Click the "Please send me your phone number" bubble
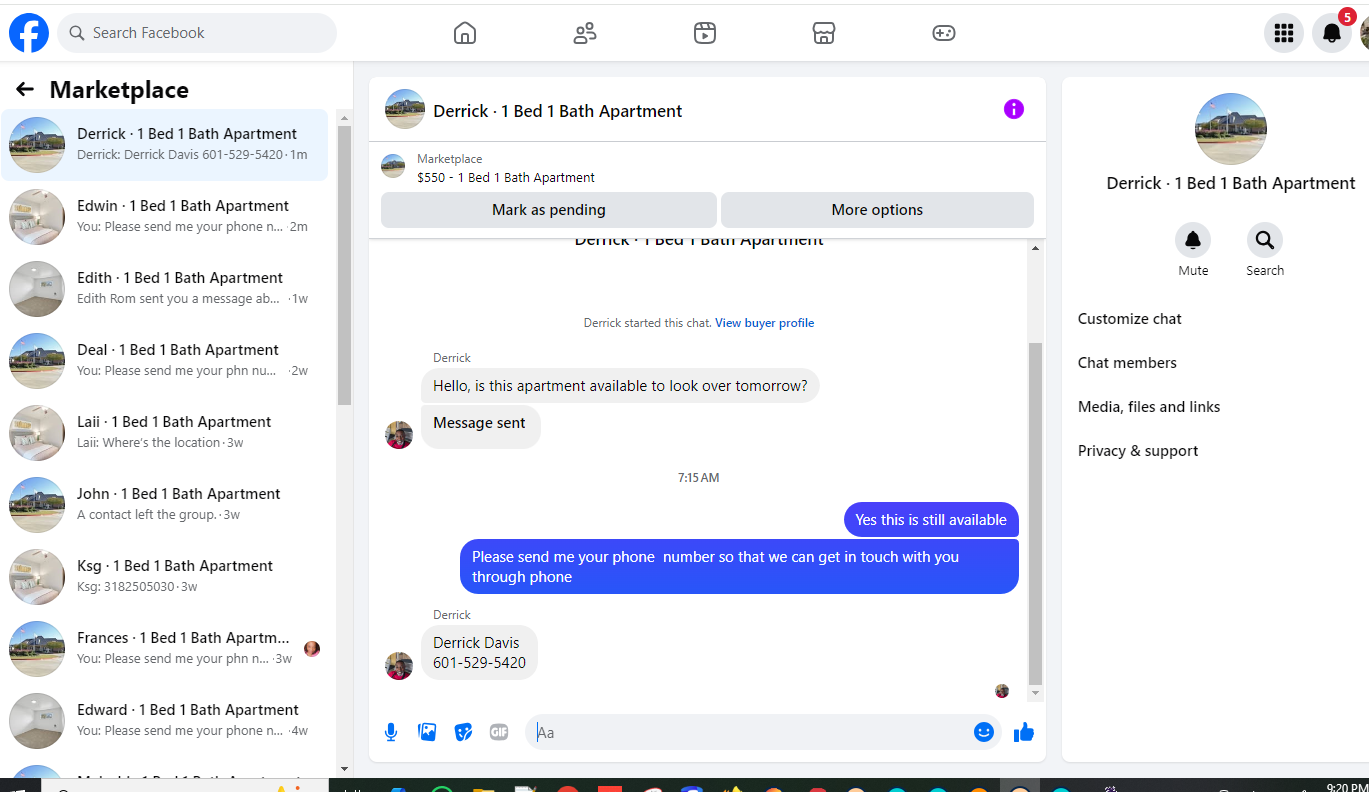Screen dimensions: 1369x792 pyautogui.click(x=739, y=567)
